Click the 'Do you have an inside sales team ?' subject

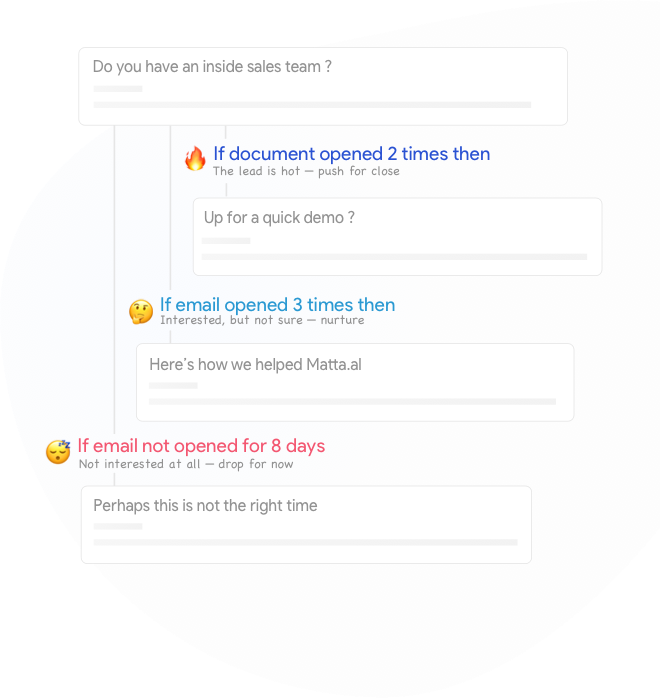coord(212,67)
